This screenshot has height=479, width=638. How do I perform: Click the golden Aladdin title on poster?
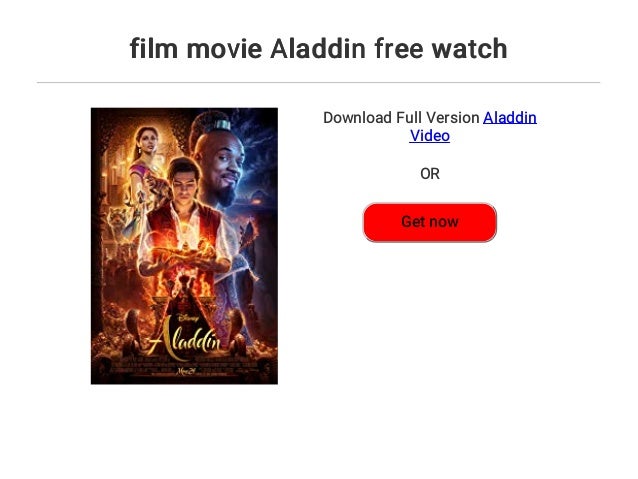click(x=185, y=340)
